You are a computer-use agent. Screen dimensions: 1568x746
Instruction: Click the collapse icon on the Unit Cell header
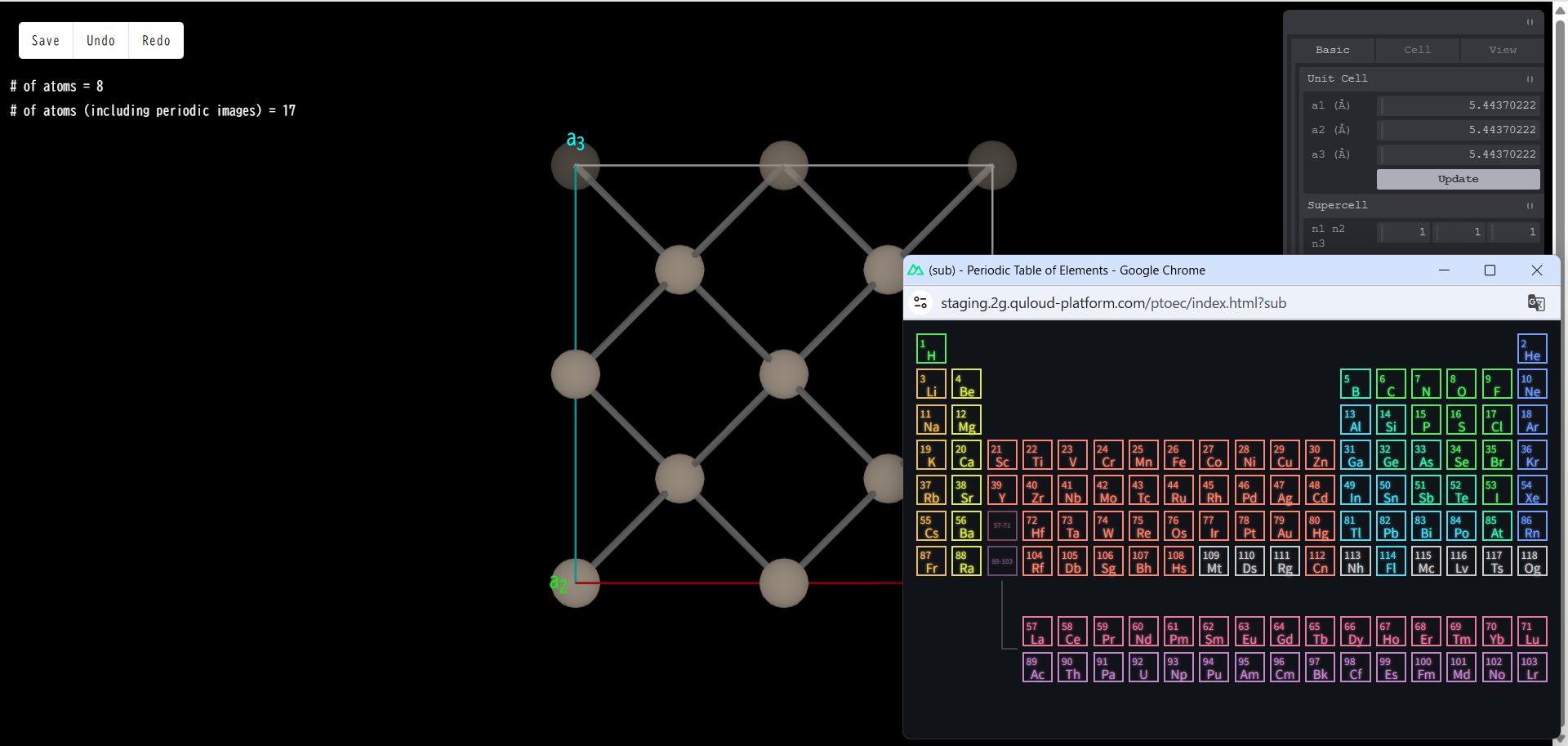tap(1529, 78)
